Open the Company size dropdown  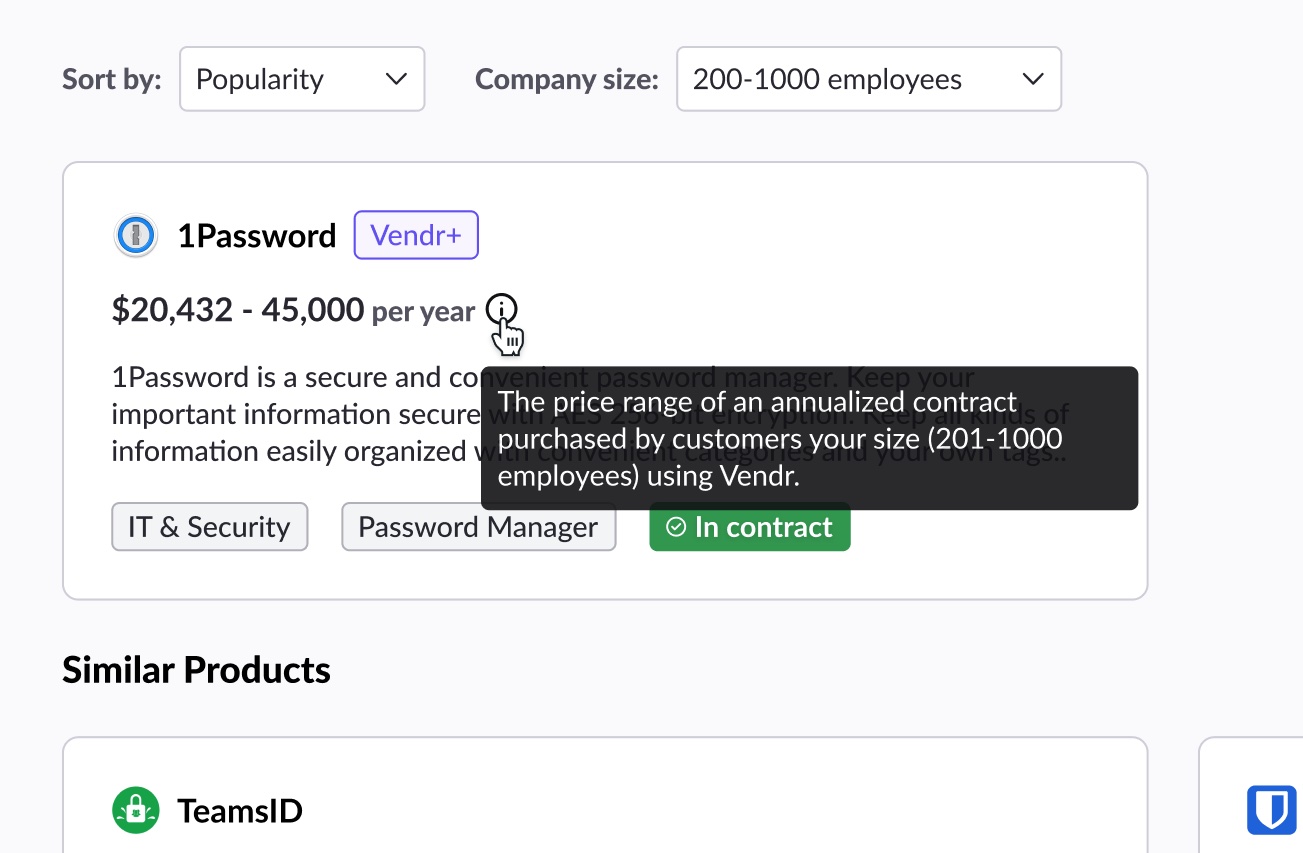[868, 79]
